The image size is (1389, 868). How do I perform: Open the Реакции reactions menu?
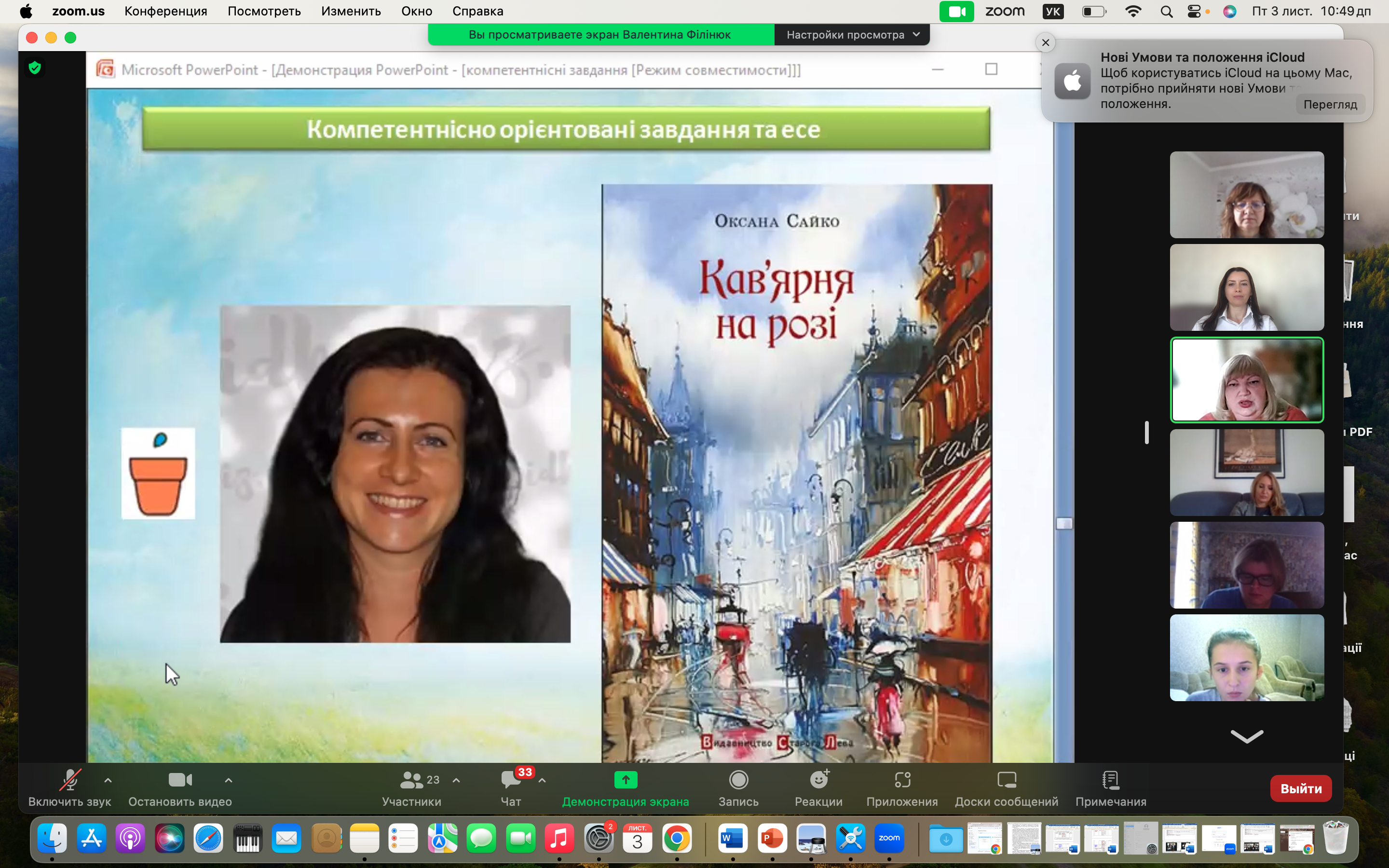818,780
